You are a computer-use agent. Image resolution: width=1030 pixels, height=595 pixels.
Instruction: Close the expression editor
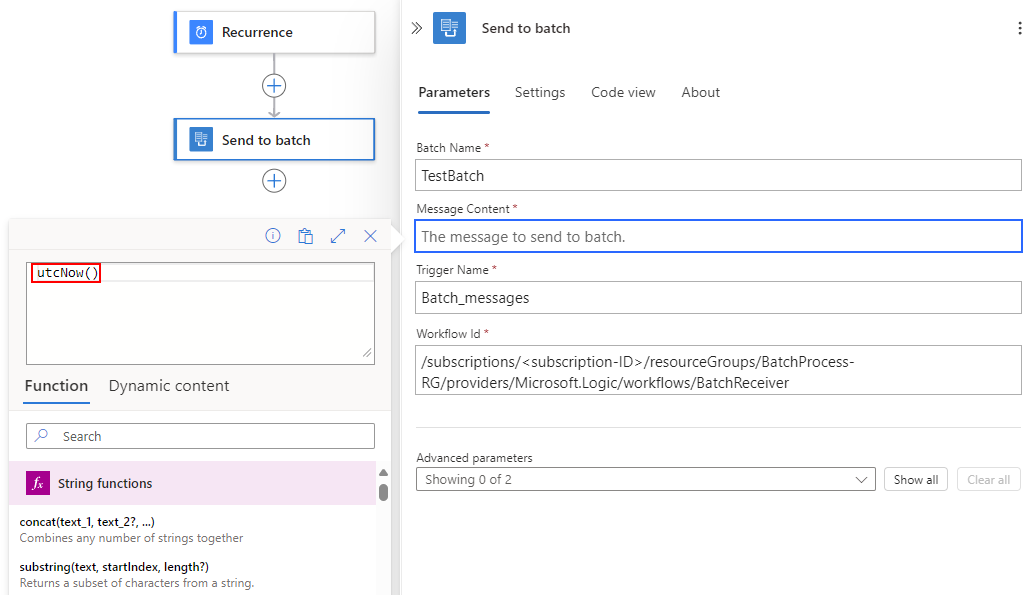[371, 236]
